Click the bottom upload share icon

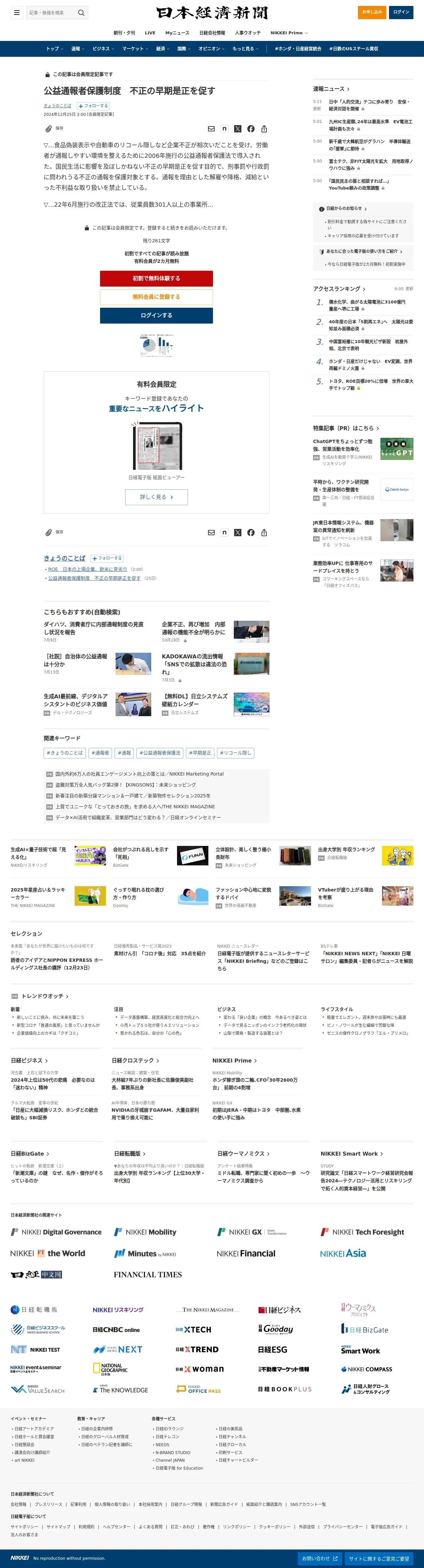(265, 533)
